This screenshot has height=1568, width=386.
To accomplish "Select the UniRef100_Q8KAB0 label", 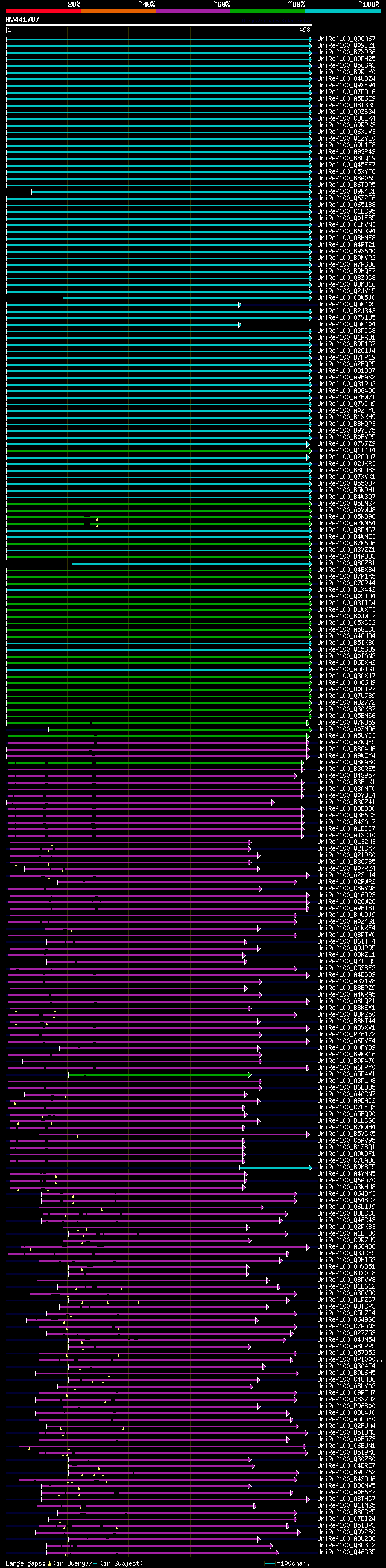I will pos(346,763).
